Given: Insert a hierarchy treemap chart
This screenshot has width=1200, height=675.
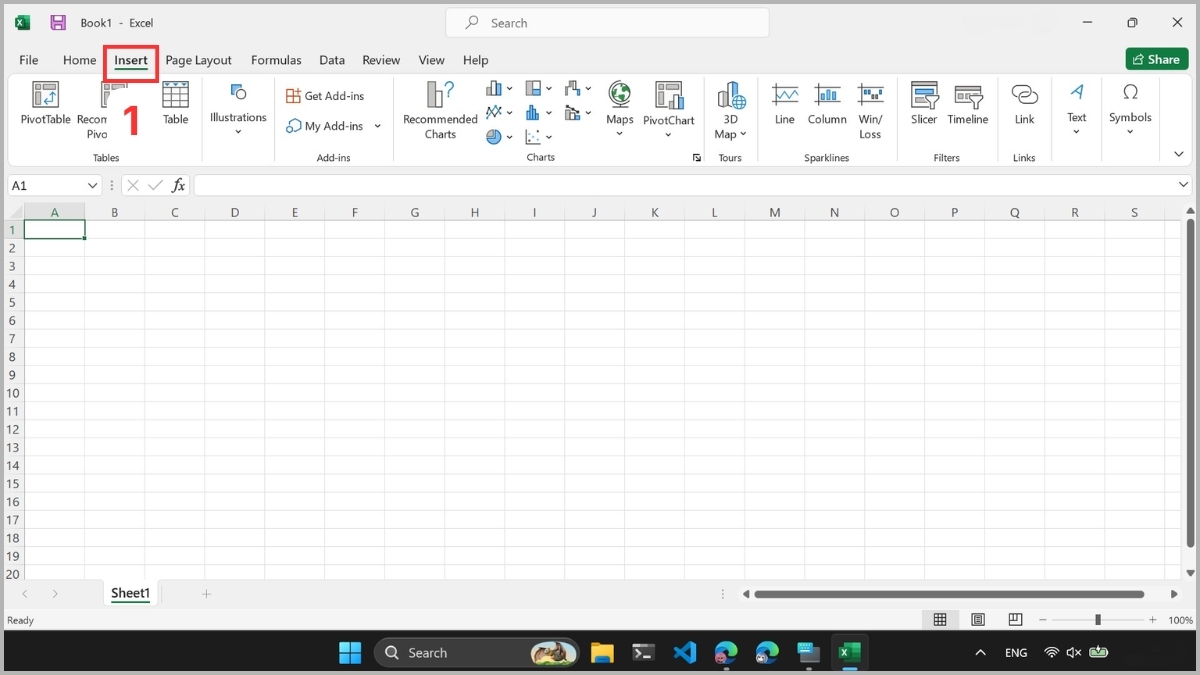Looking at the screenshot, I should 539,89.
